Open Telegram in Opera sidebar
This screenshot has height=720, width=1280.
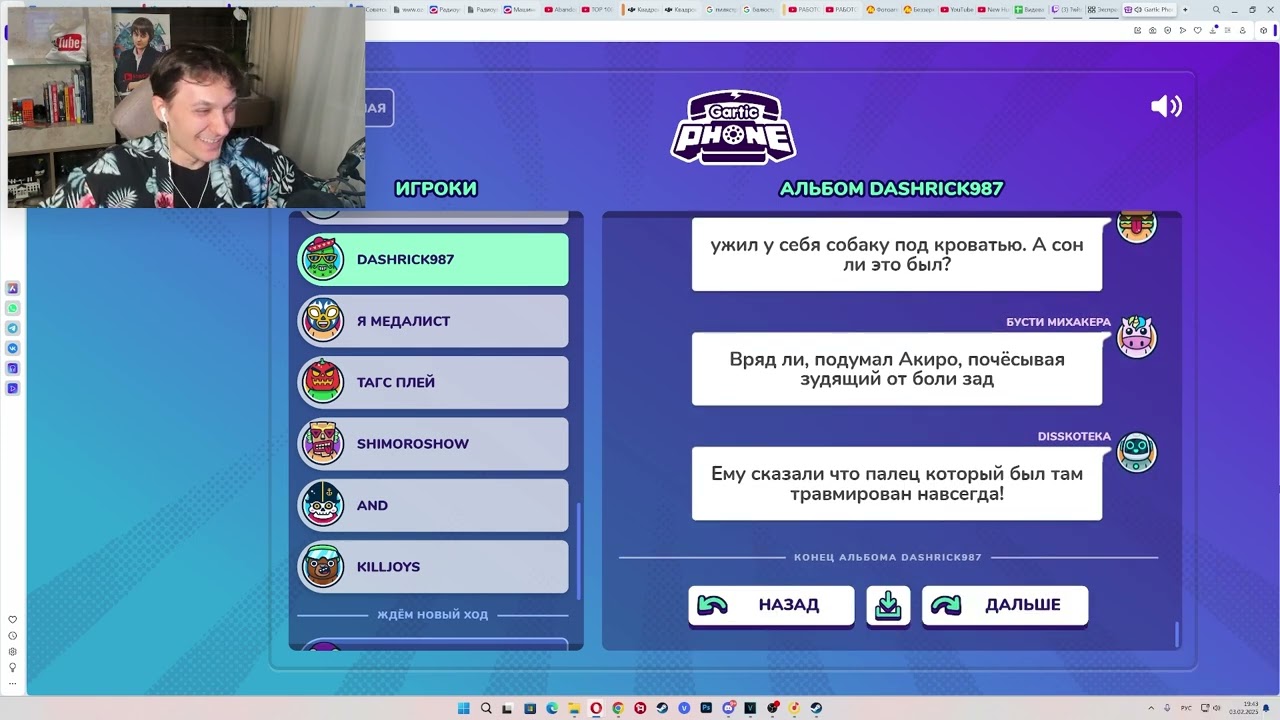(13, 328)
